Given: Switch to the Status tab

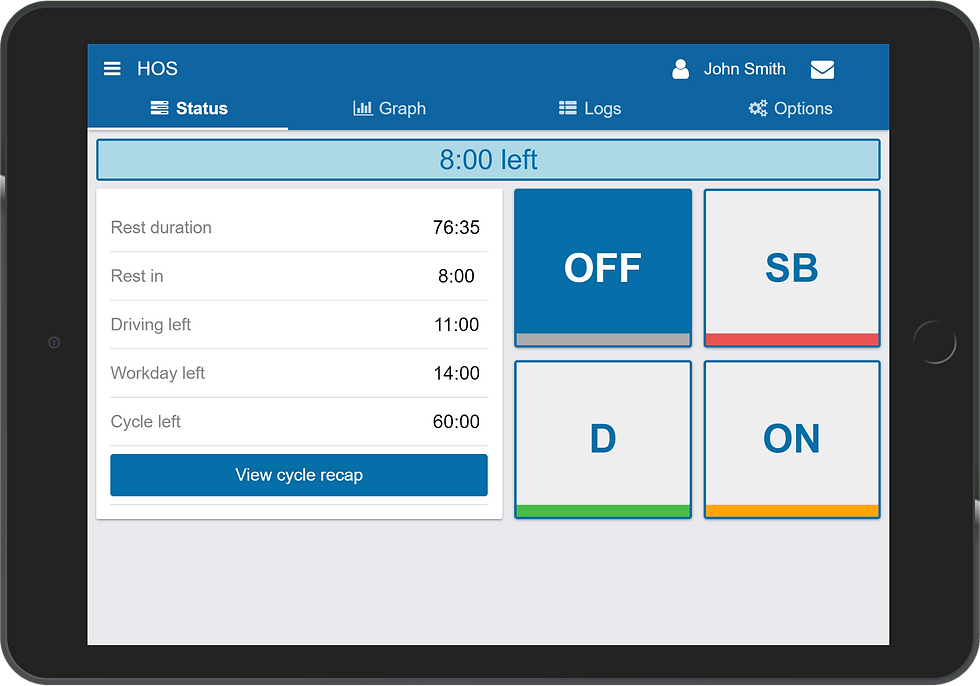Looking at the screenshot, I should click(188, 108).
